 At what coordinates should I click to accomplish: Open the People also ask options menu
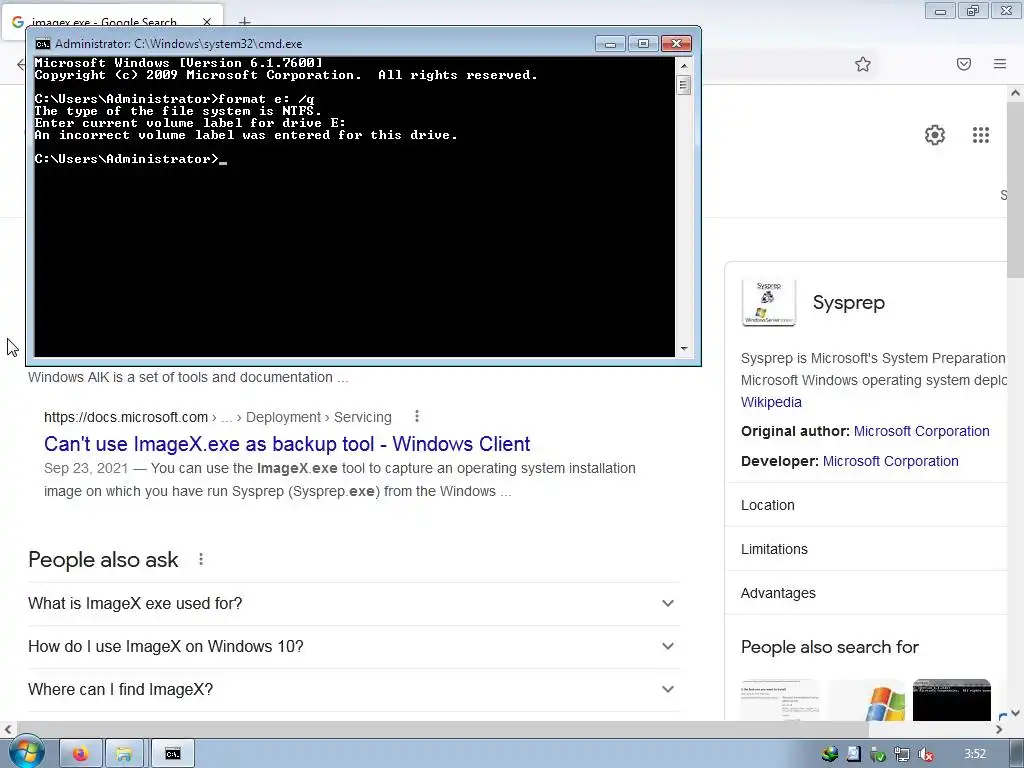(x=201, y=560)
